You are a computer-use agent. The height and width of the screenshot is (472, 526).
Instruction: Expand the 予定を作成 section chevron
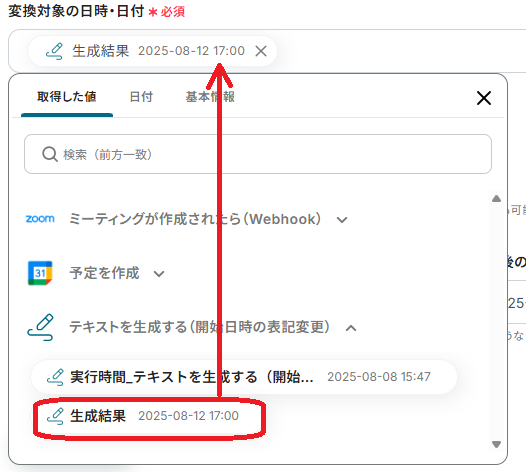tap(159, 274)
